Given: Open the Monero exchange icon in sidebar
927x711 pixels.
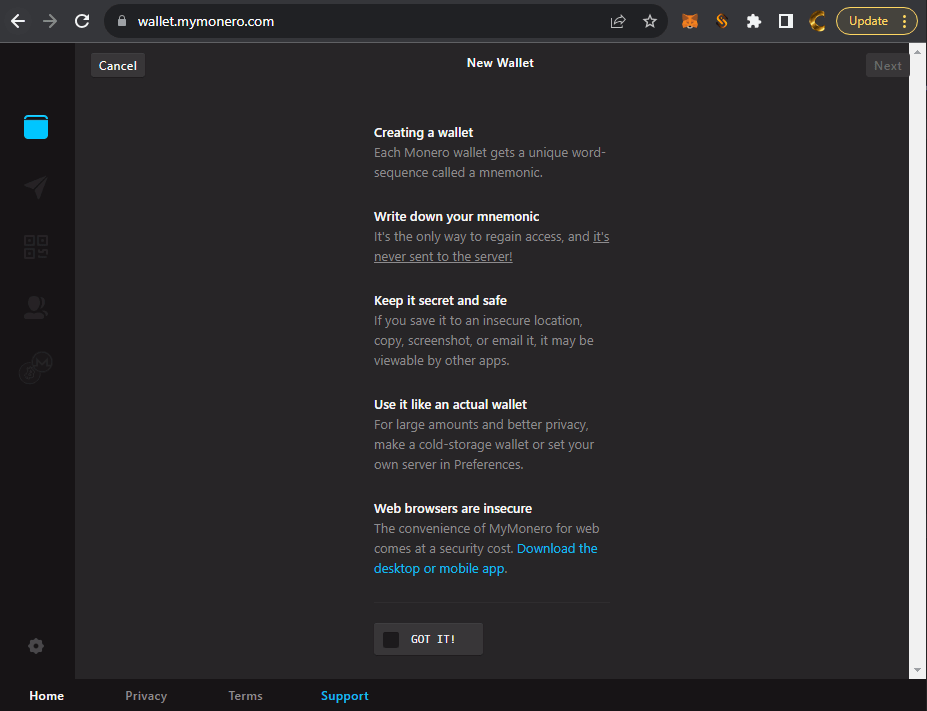Looking at the screenshot, I should click(x=36, y=367).
